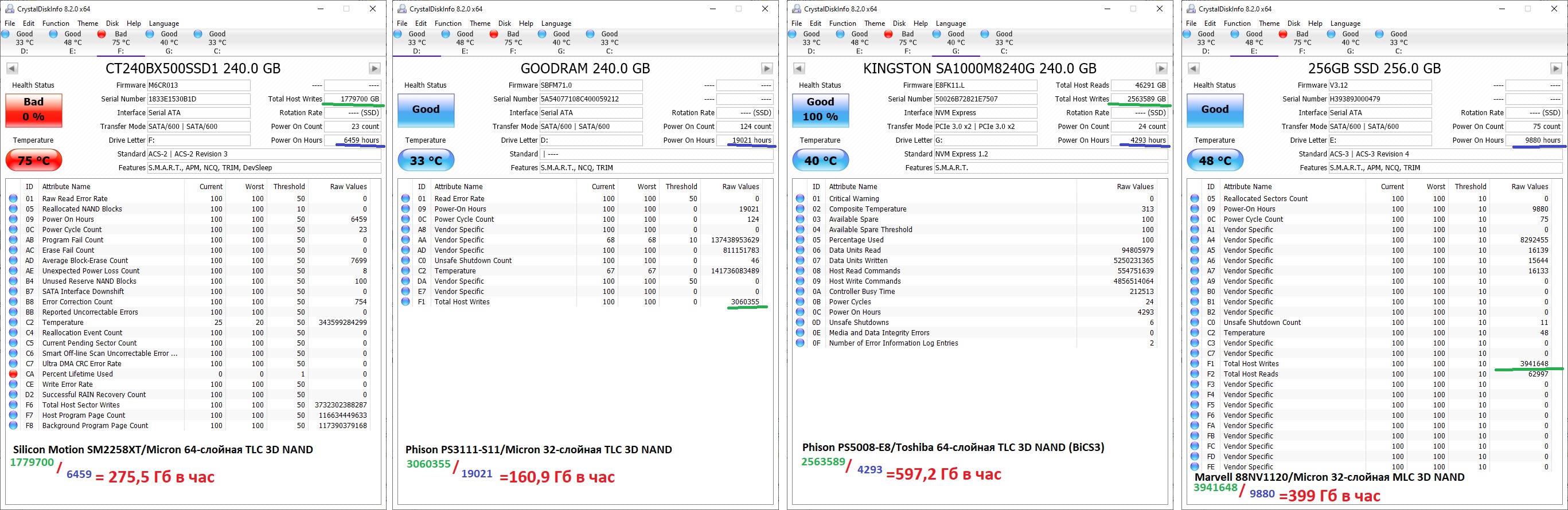Click the GOODRAM status orb beside Unsafe Shutdown Count
This screenshot has height=510, width=1568.
tap(405, 260)
